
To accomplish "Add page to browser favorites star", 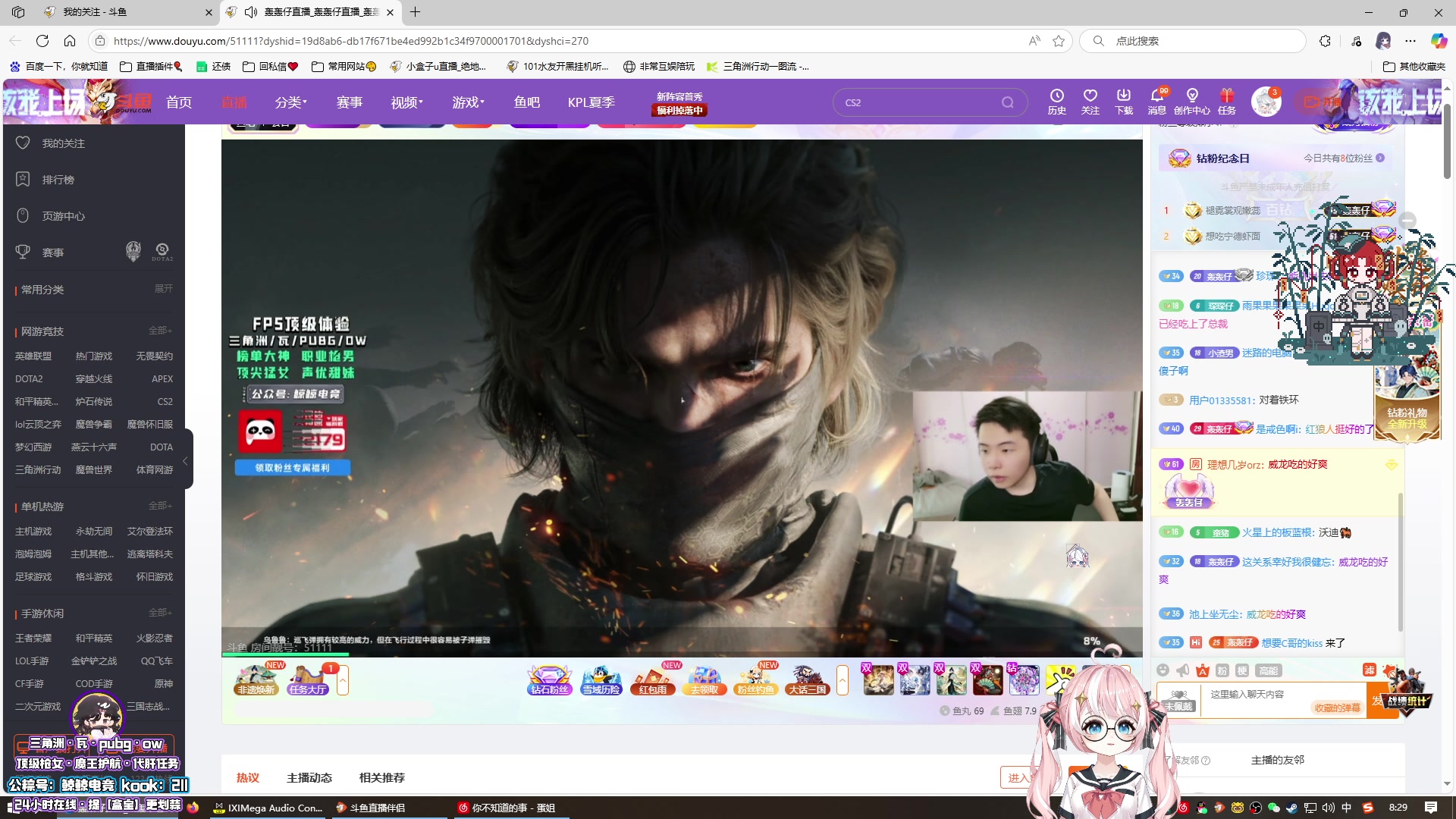I will coord(1059,41).
